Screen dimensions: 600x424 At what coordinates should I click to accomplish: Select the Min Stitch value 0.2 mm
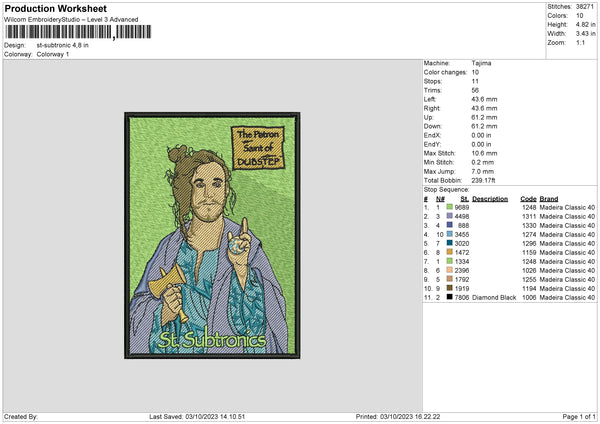pos(483,162)
